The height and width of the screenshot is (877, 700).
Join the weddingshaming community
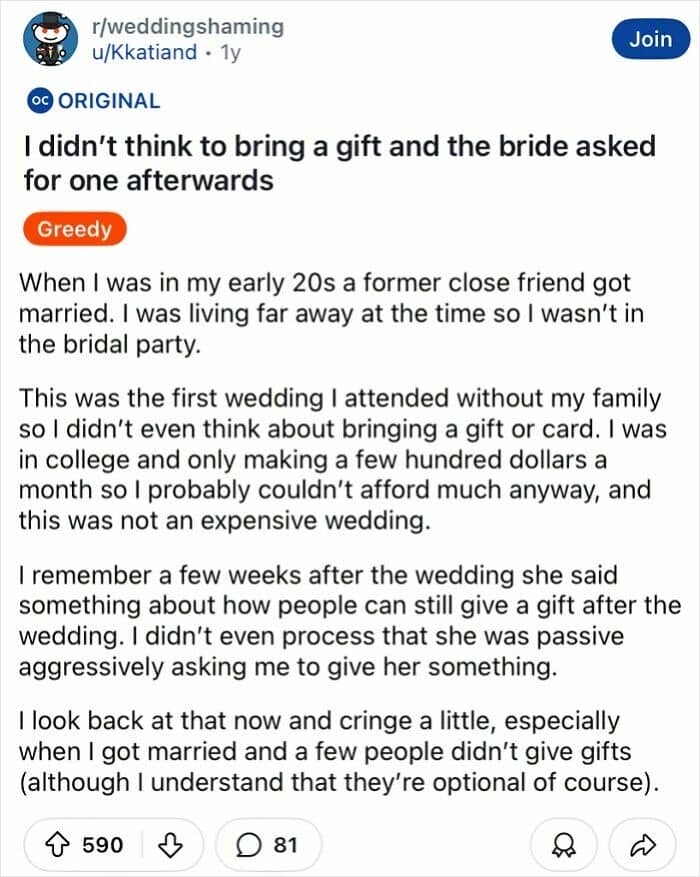(651, 39)
